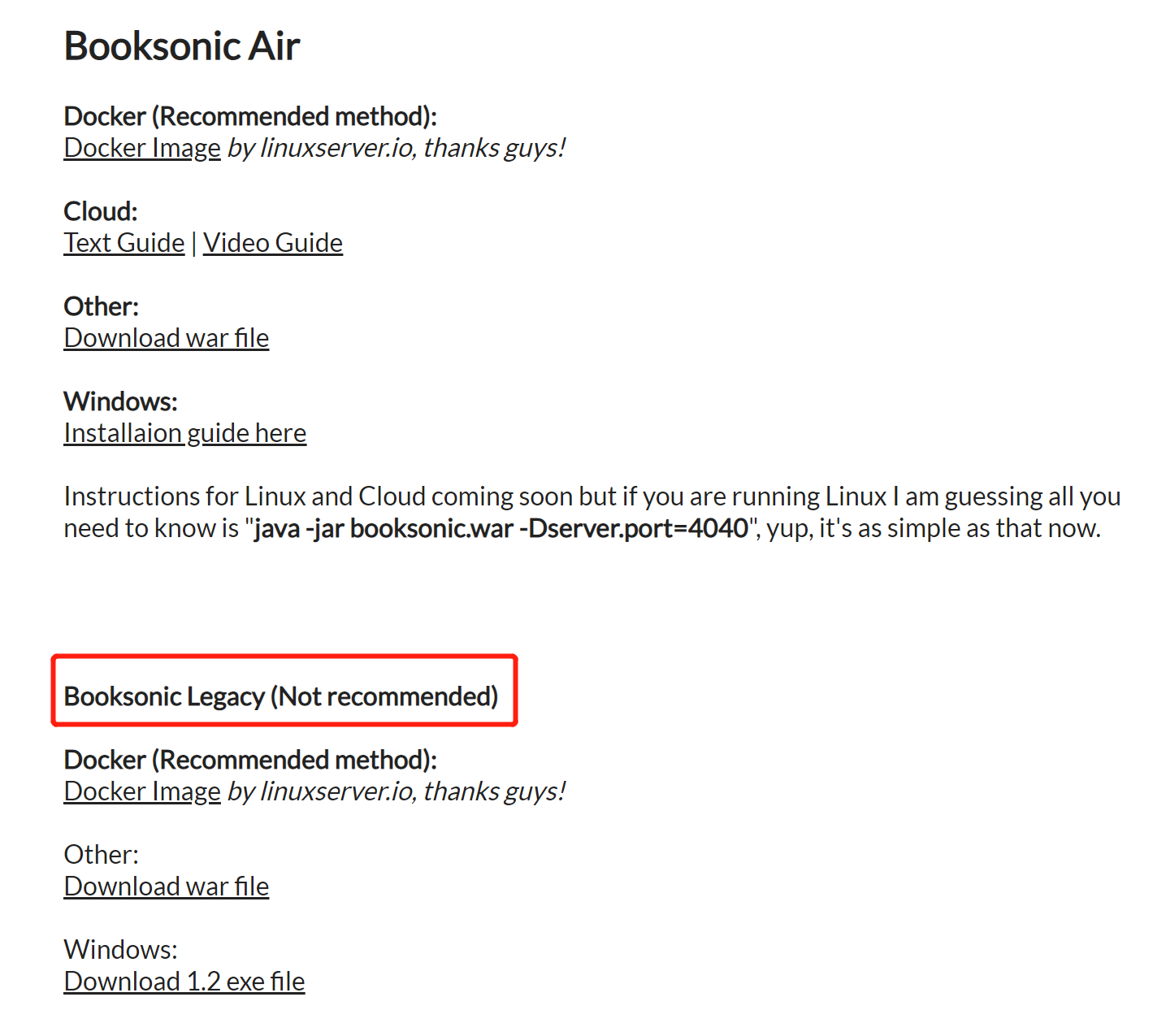Click the bold Other: label under Booksonic Air
The width and height of the screenshot is (1166, 1036).
102,306
